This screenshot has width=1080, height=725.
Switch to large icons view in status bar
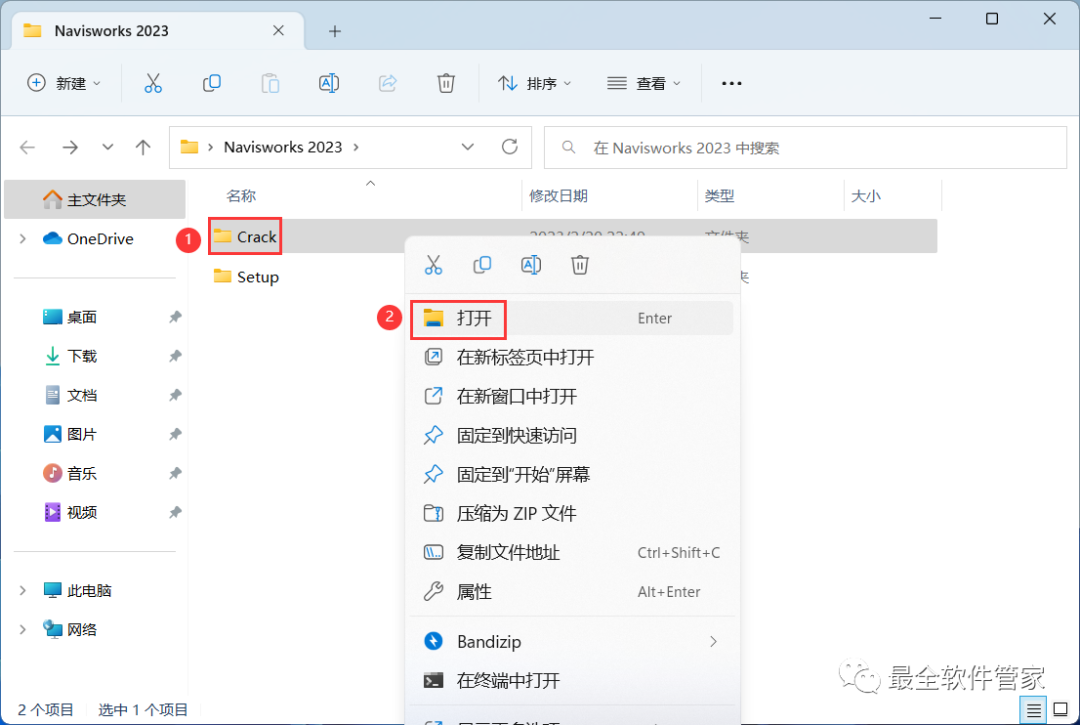(1061, 710)
